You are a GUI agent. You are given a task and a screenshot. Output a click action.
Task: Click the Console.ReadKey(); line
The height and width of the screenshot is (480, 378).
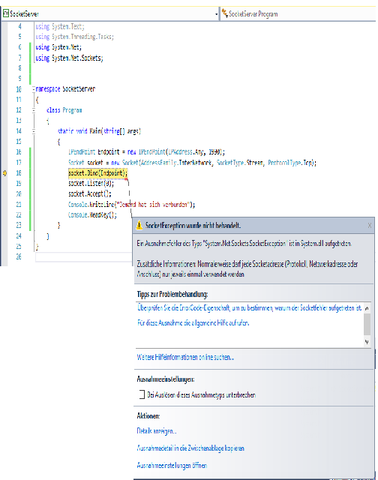tap(93, 215)
